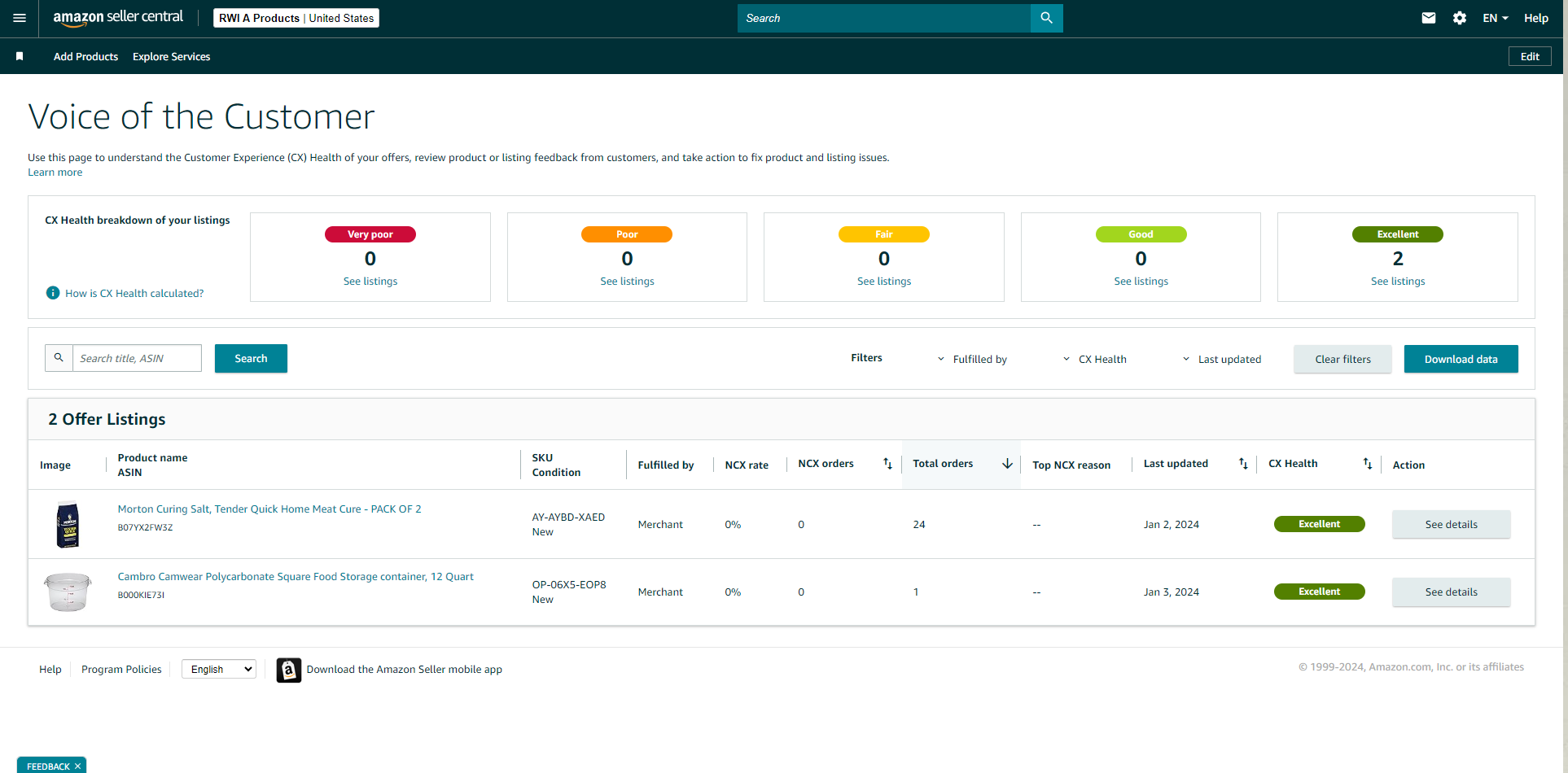
Task: Click the Feedback tab label
Action: point(48,766)
